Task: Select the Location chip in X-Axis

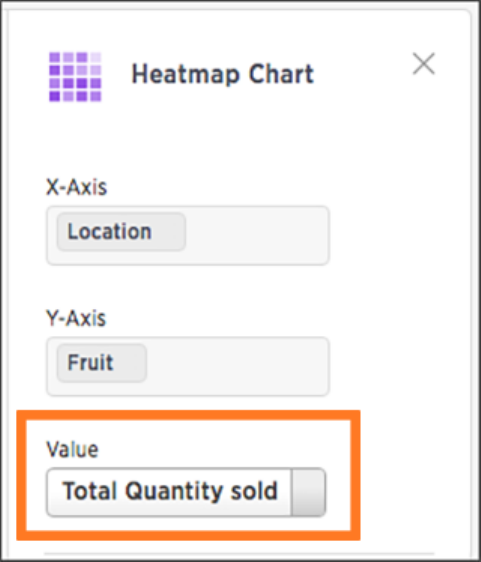Action: pos(121,232)
